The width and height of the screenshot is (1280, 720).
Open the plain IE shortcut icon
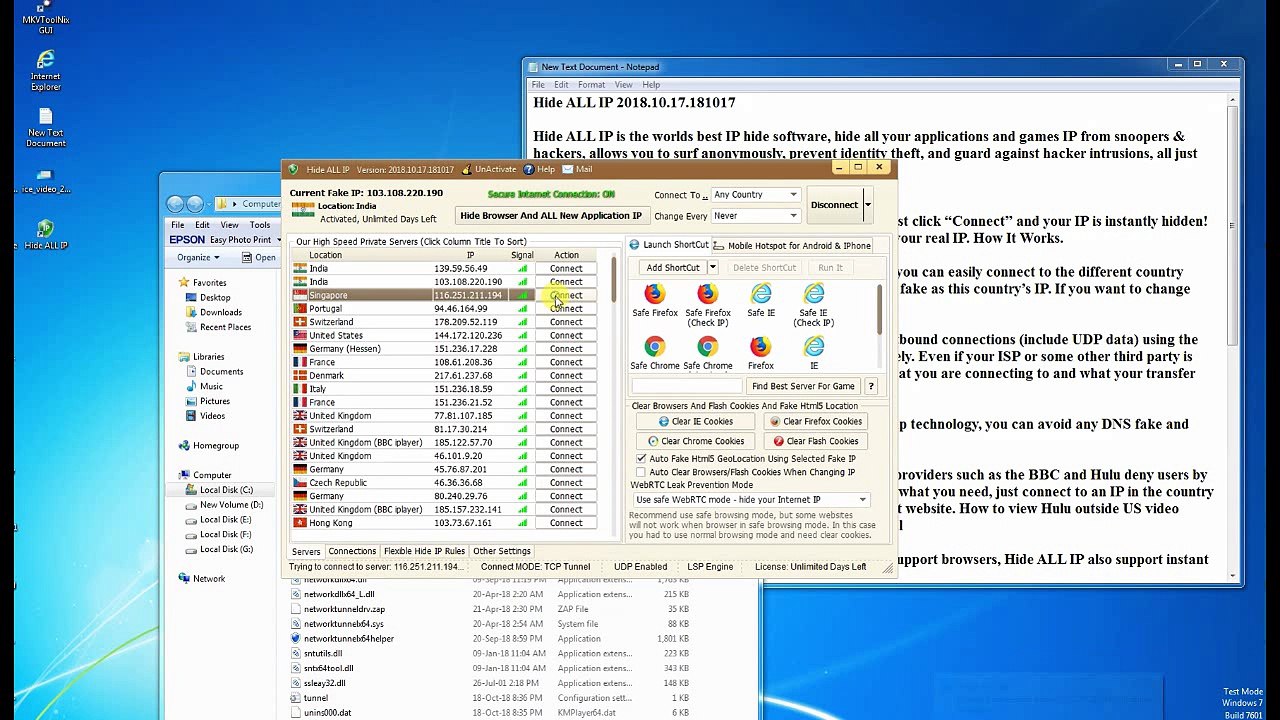(813, 353)
